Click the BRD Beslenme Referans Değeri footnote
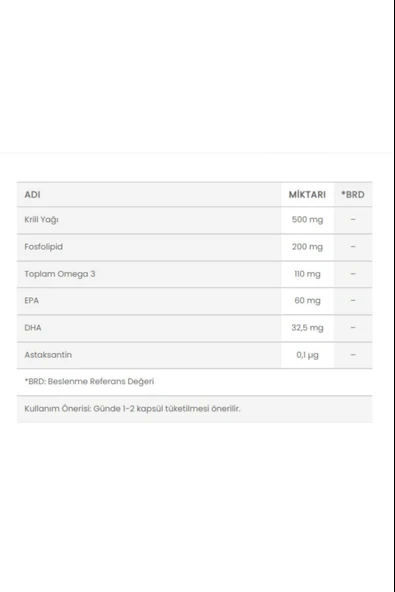 (x=89, y=382)
